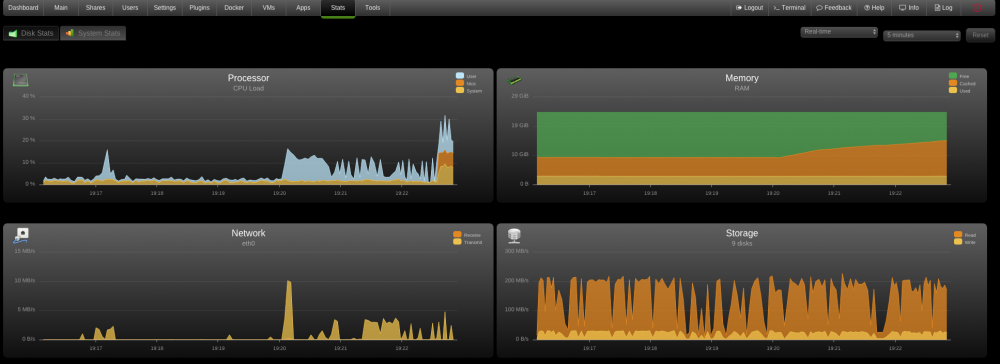
Task: Go to the Main tab
Action: pyautogui.click(x=61, y=8)
